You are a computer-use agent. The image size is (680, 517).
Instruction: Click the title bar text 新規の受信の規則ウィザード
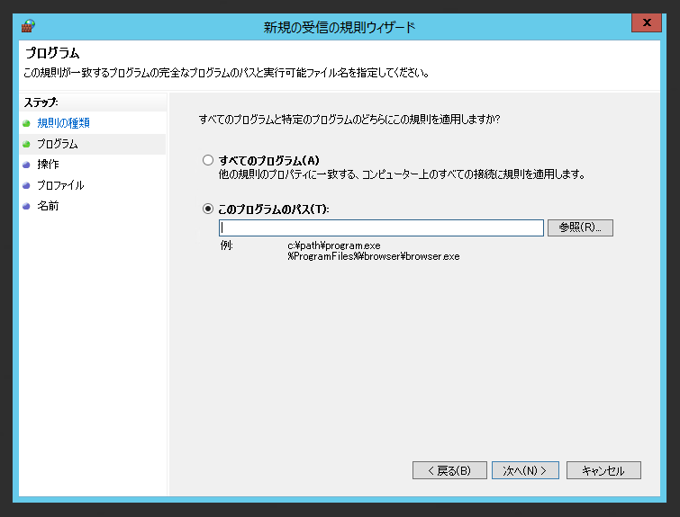(x=340, y=27)
